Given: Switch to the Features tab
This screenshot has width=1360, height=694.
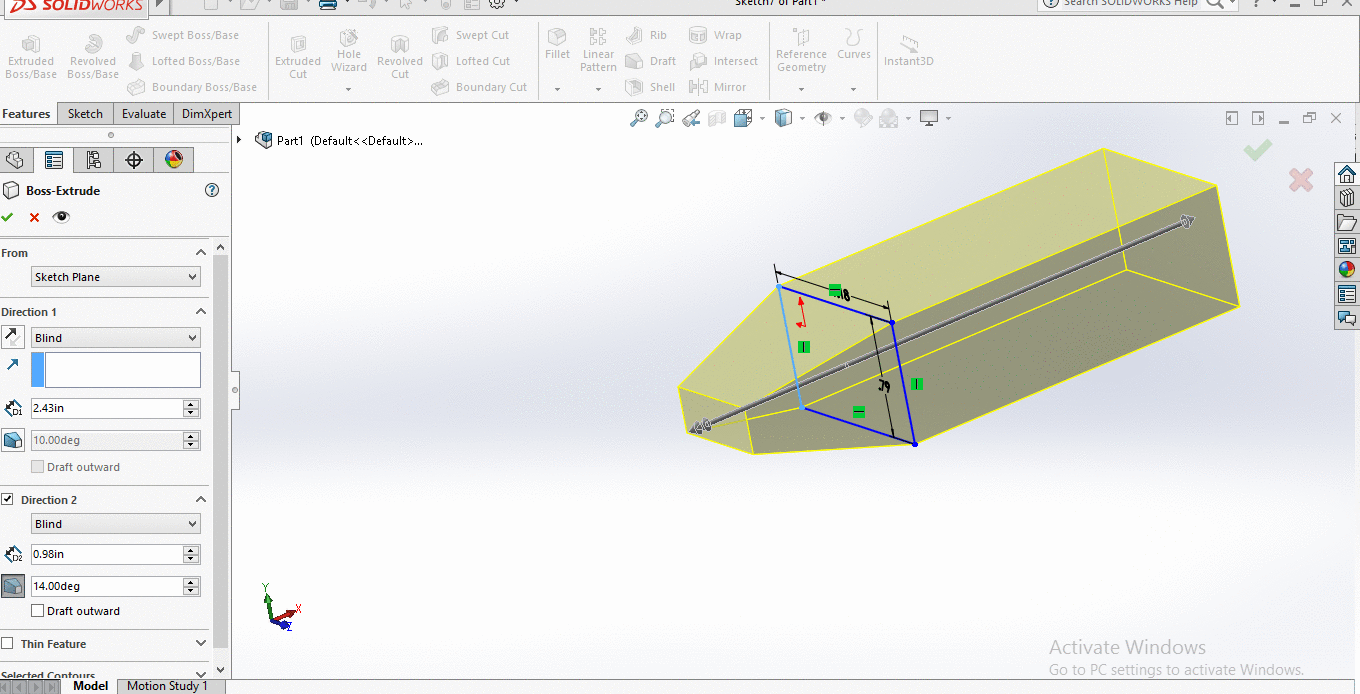Looking at the screenshot, I should click(x=27, y=114).
